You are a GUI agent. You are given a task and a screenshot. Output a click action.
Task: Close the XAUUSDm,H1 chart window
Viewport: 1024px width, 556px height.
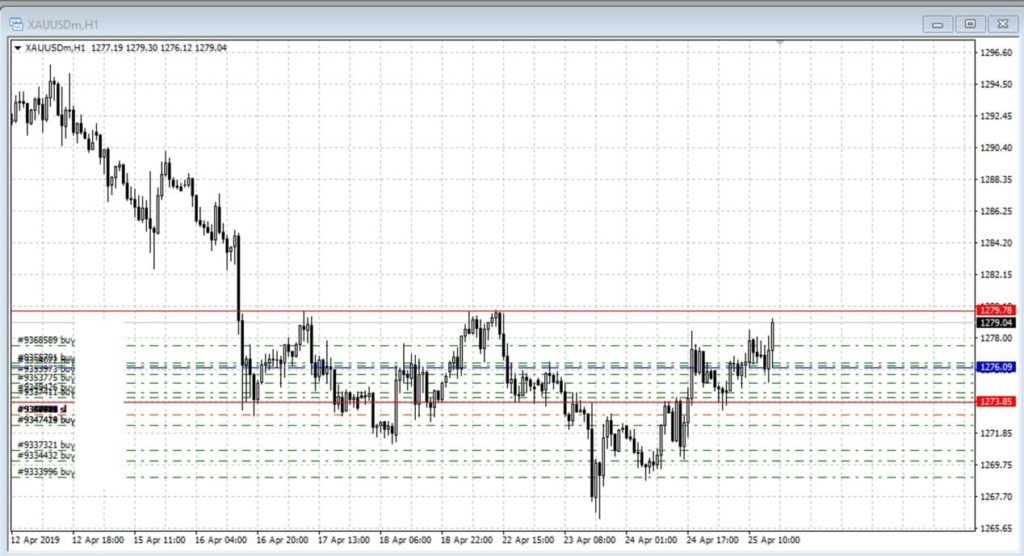[1001, 23]
